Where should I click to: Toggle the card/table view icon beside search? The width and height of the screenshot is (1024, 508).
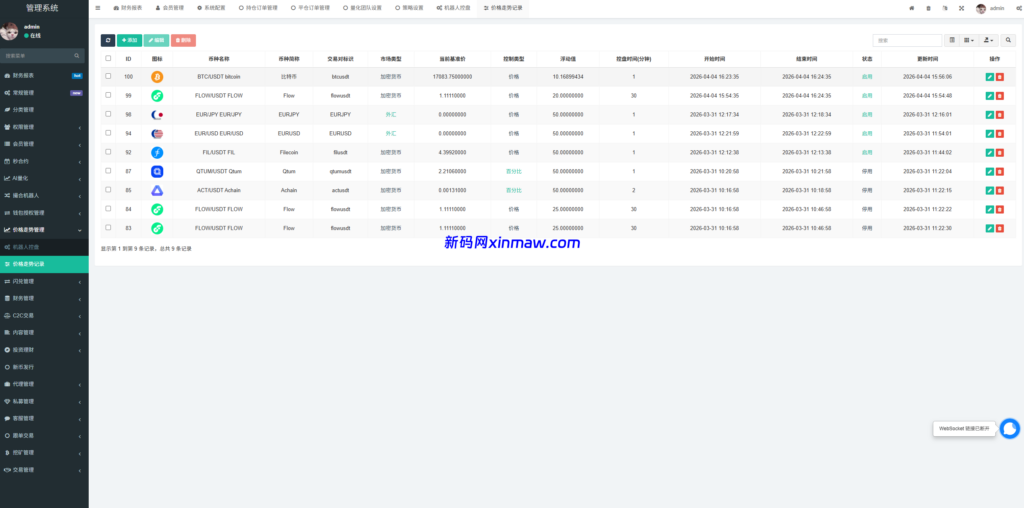coord(952,40)
